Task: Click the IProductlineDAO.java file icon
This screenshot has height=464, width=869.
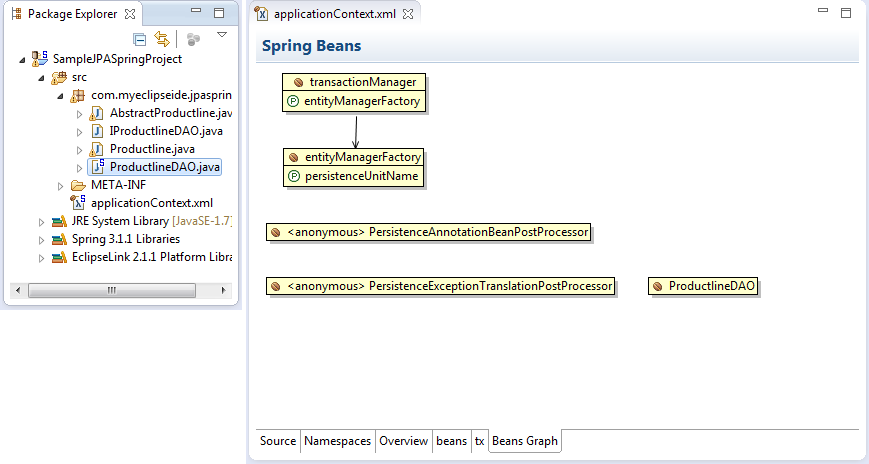Action: point(97,131)
